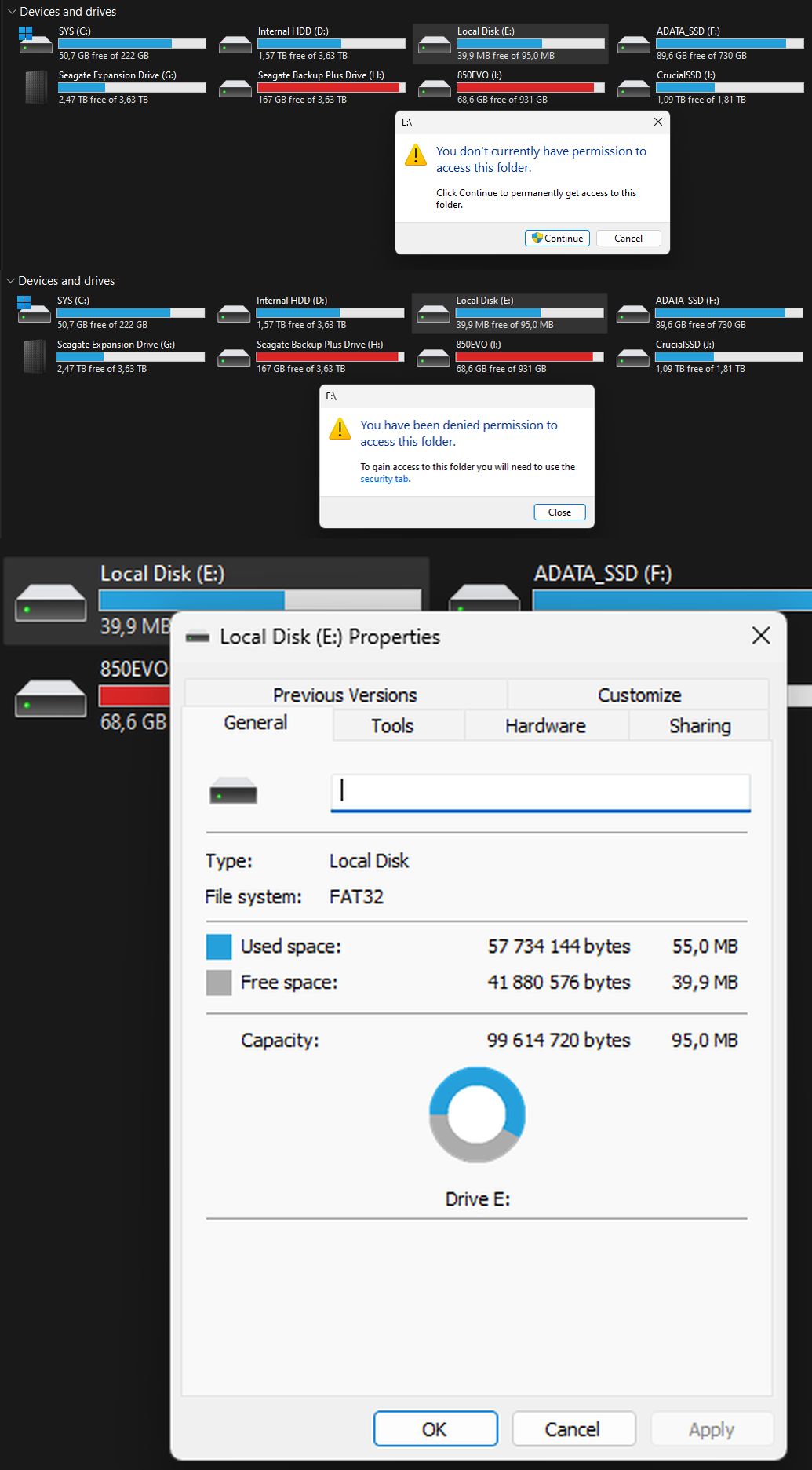Select Seagate Backup Plus Drive (H:) icon, second list

(x=234, y=356)
